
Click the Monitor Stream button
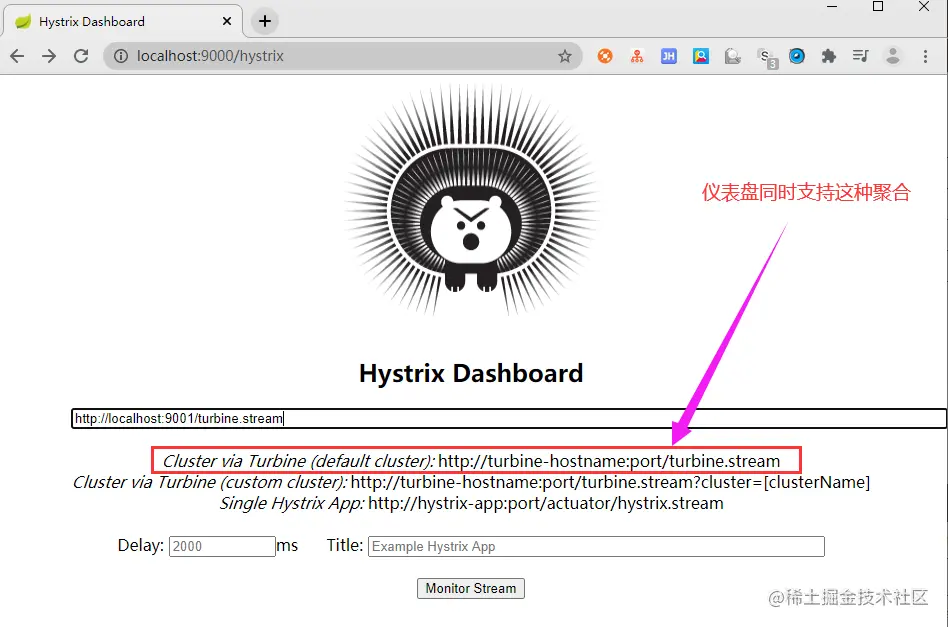tap(470, 588)
